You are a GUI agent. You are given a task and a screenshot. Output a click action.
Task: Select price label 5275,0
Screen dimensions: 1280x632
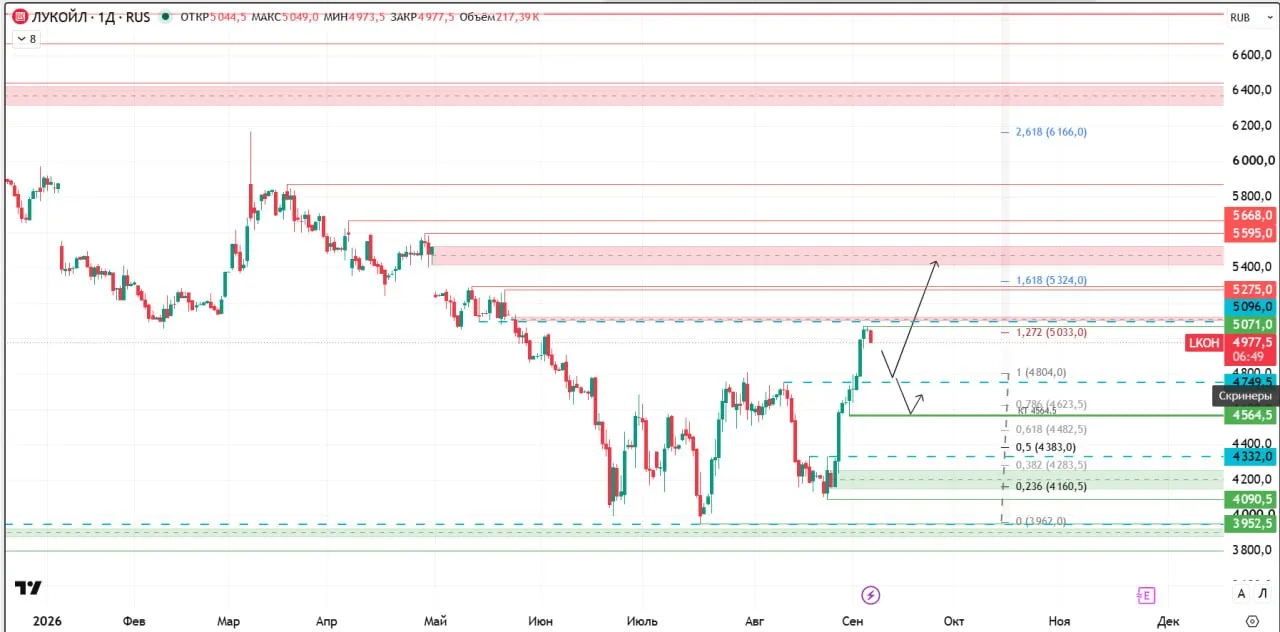1252,289
